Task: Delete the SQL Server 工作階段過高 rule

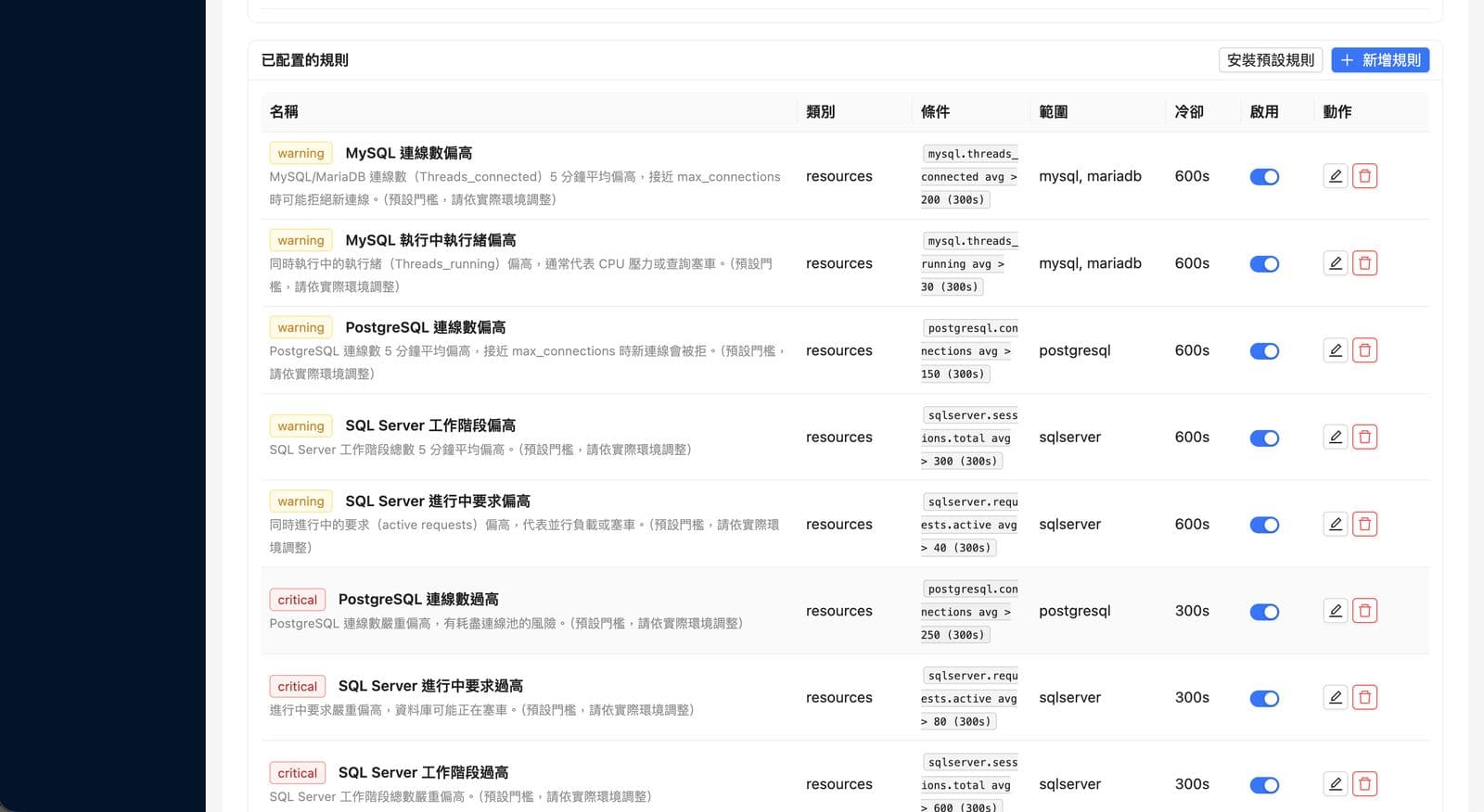Action: (x=1364, y=784)
